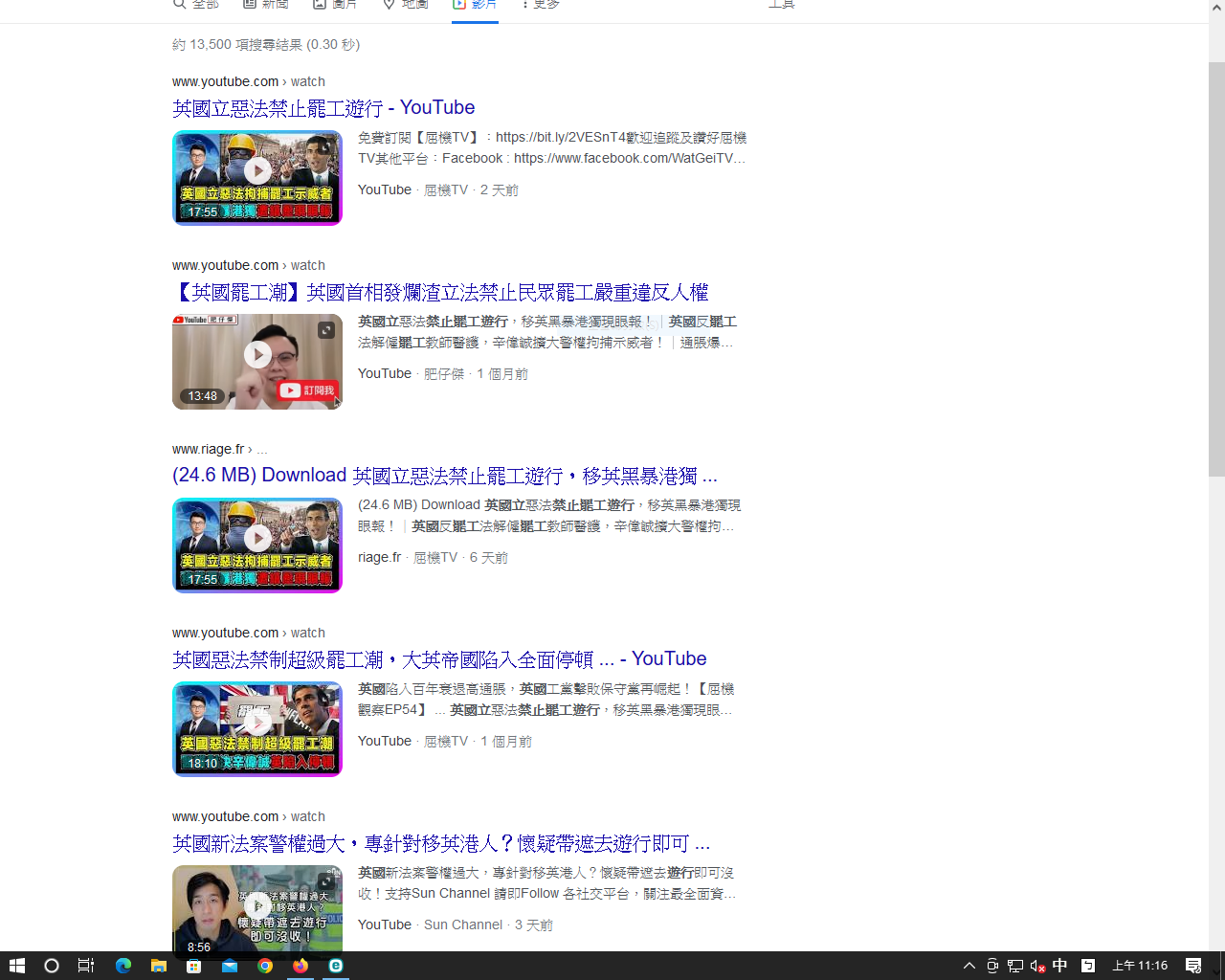Open Task View on the taskbar
1225x980 pixels.
86,966
